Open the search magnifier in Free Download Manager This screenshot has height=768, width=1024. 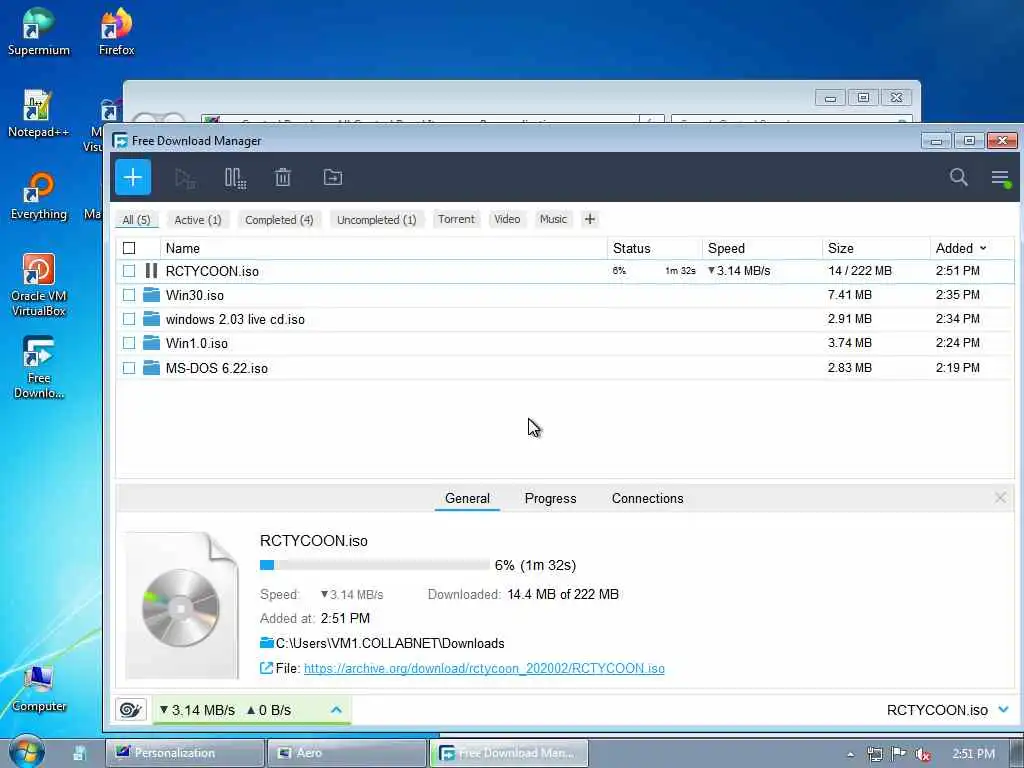point(958,177)
